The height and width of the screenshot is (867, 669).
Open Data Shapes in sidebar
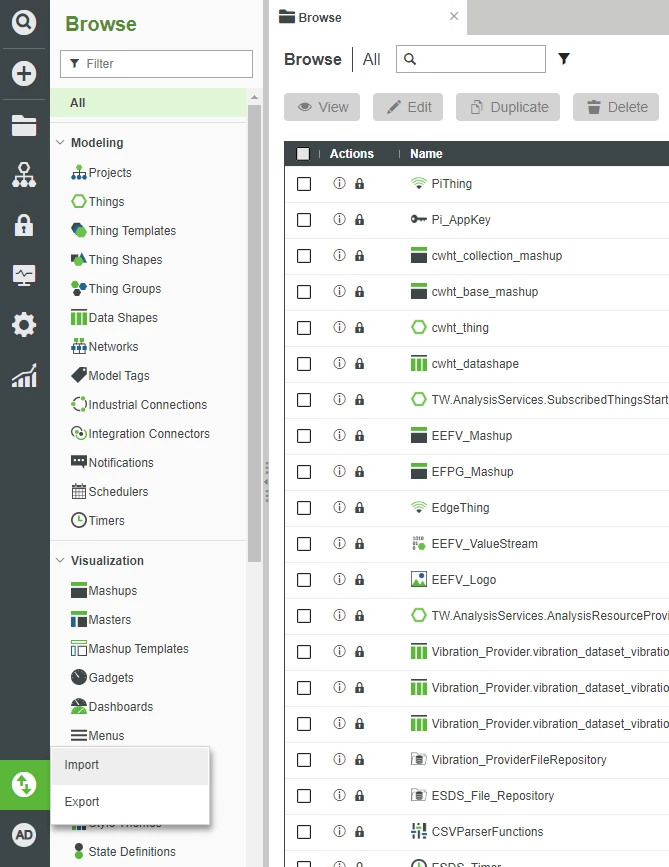coord(114,317)
